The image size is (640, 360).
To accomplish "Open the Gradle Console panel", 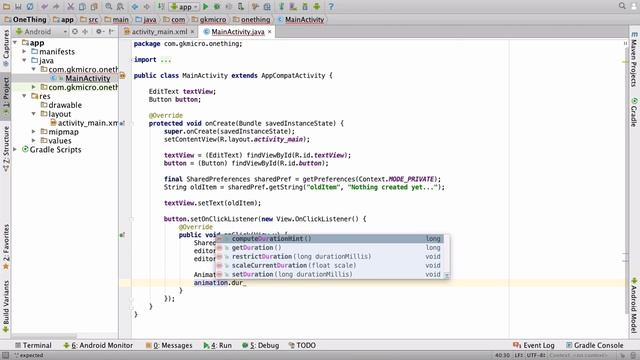I will (x=595, y=345).
